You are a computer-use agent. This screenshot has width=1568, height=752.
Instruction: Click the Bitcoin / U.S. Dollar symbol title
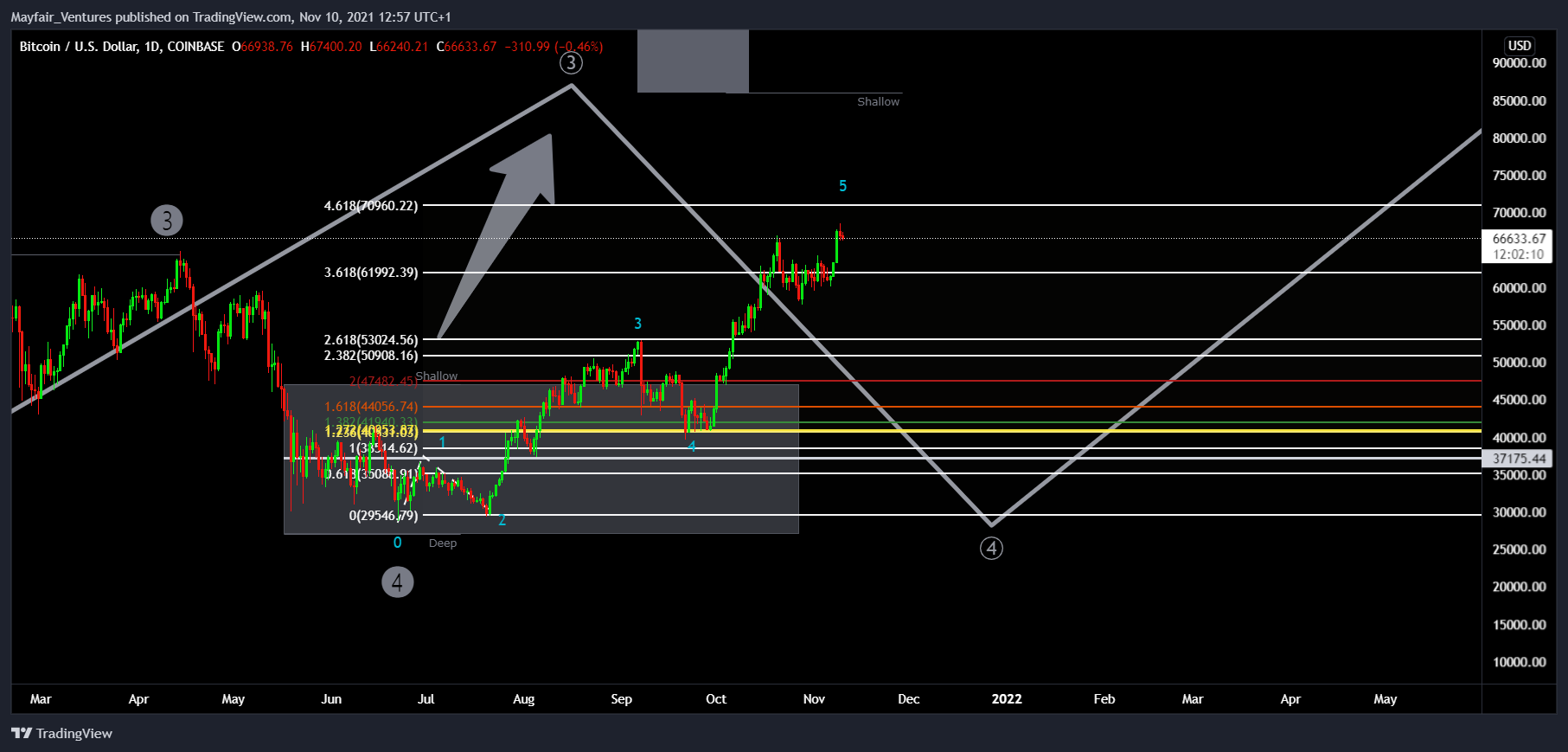pyautogui.click(x=79, y=47)
